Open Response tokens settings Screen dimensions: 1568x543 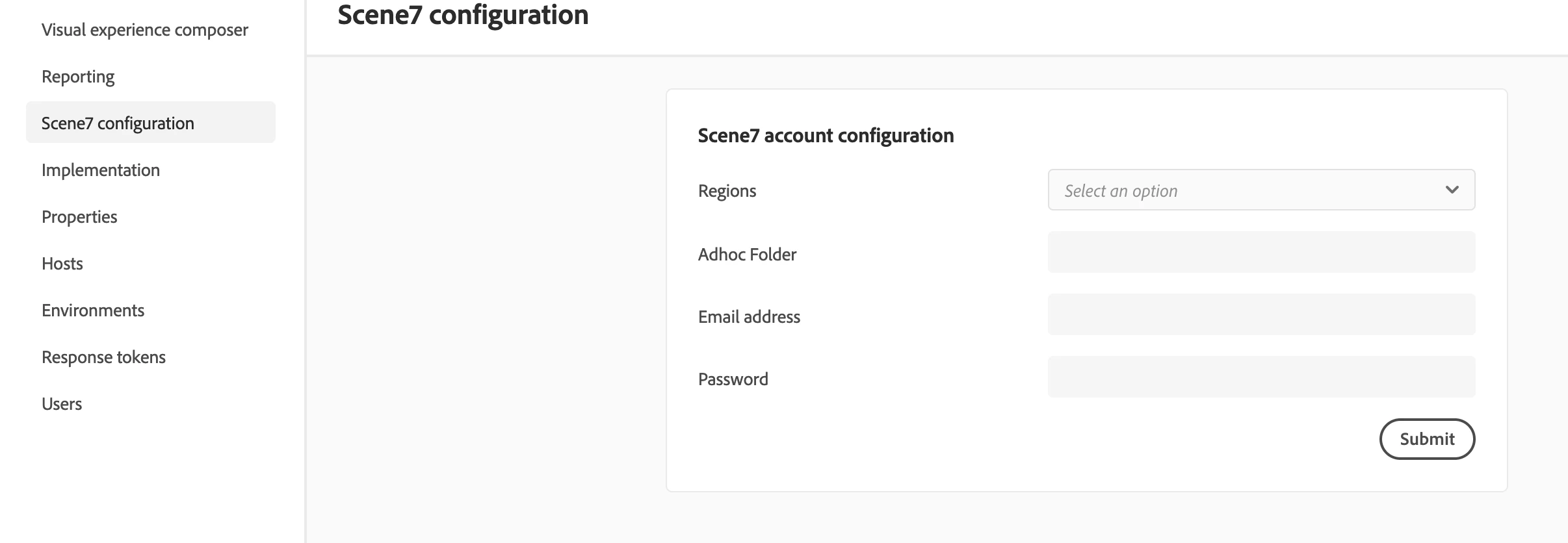[103, 357]
